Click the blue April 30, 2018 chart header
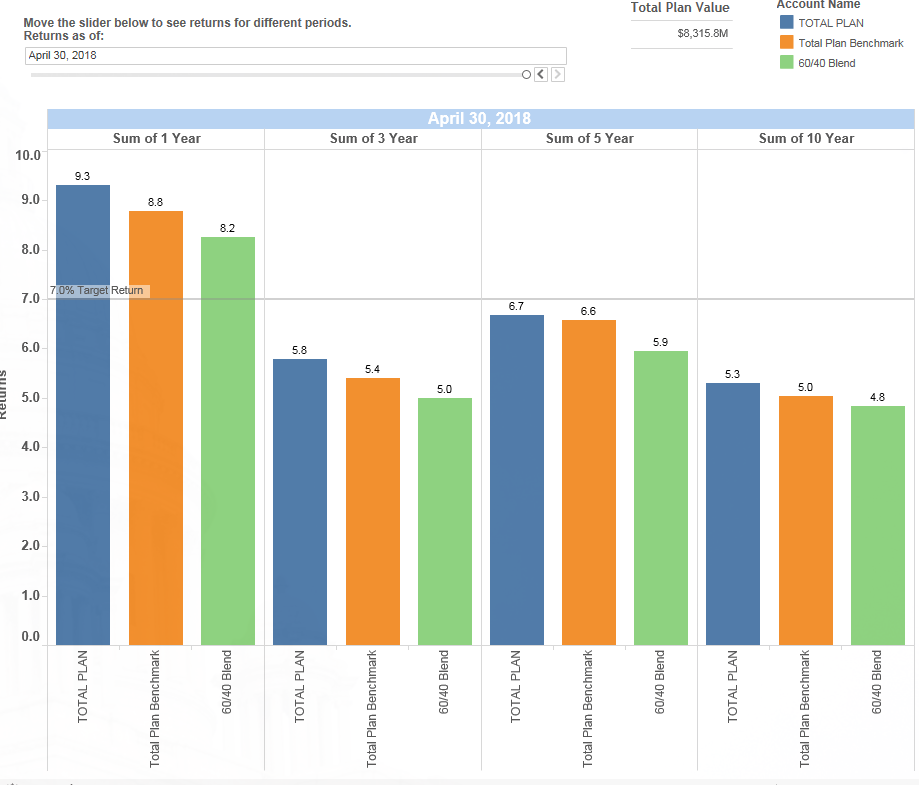 click(480, 118)
